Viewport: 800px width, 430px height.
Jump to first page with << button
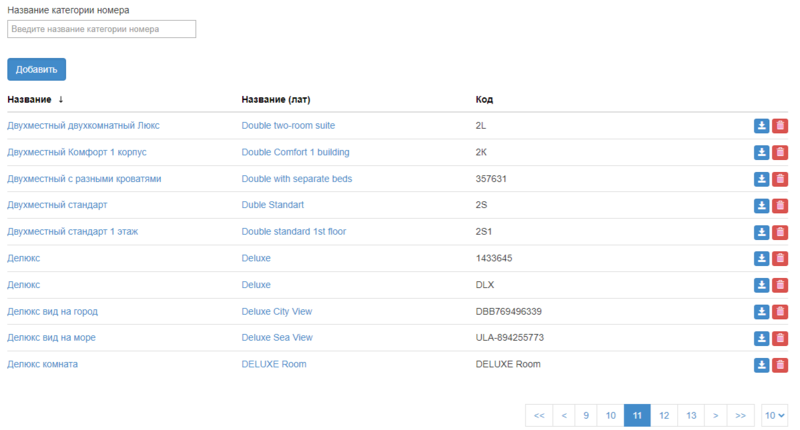[x=539, y=415]
